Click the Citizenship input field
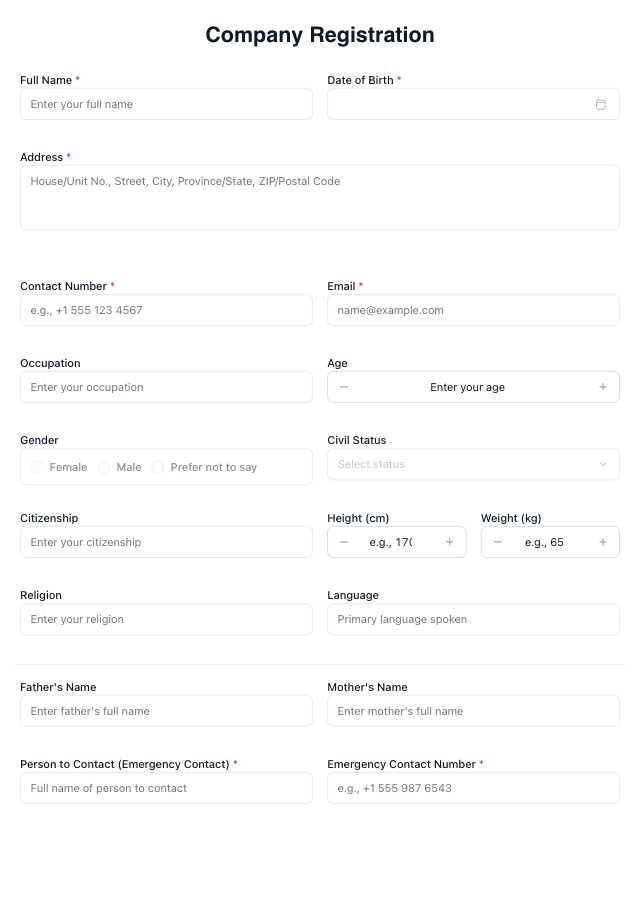 click(166, 542)
